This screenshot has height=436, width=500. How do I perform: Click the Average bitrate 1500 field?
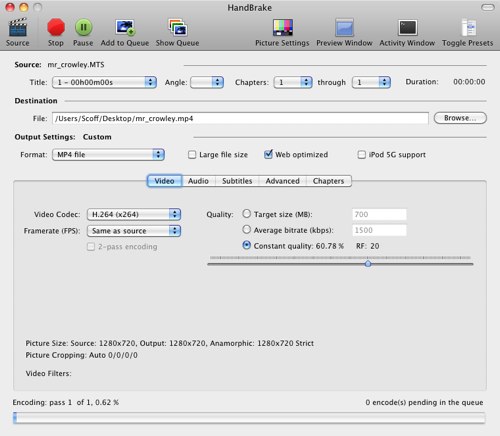(379, 230)
